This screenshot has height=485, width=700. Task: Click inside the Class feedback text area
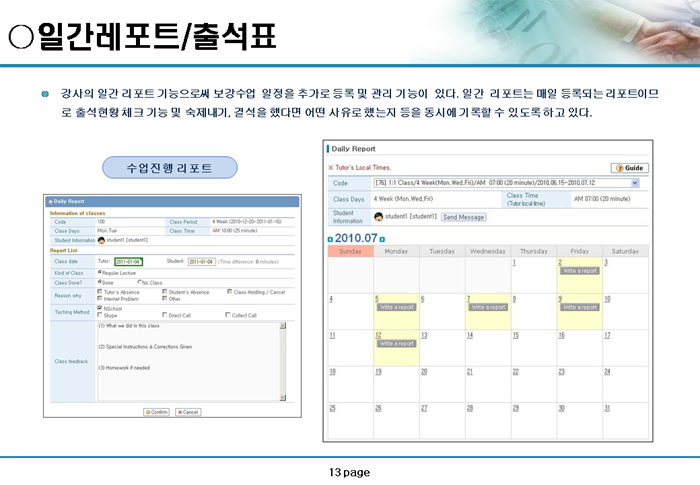click(188, 361)
